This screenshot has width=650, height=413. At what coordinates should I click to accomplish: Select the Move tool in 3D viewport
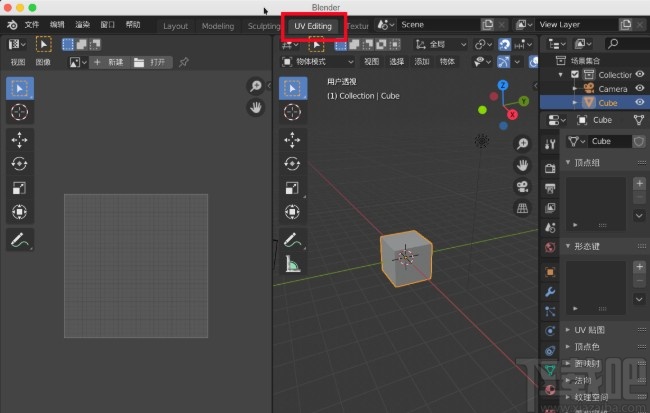point(292,139)
